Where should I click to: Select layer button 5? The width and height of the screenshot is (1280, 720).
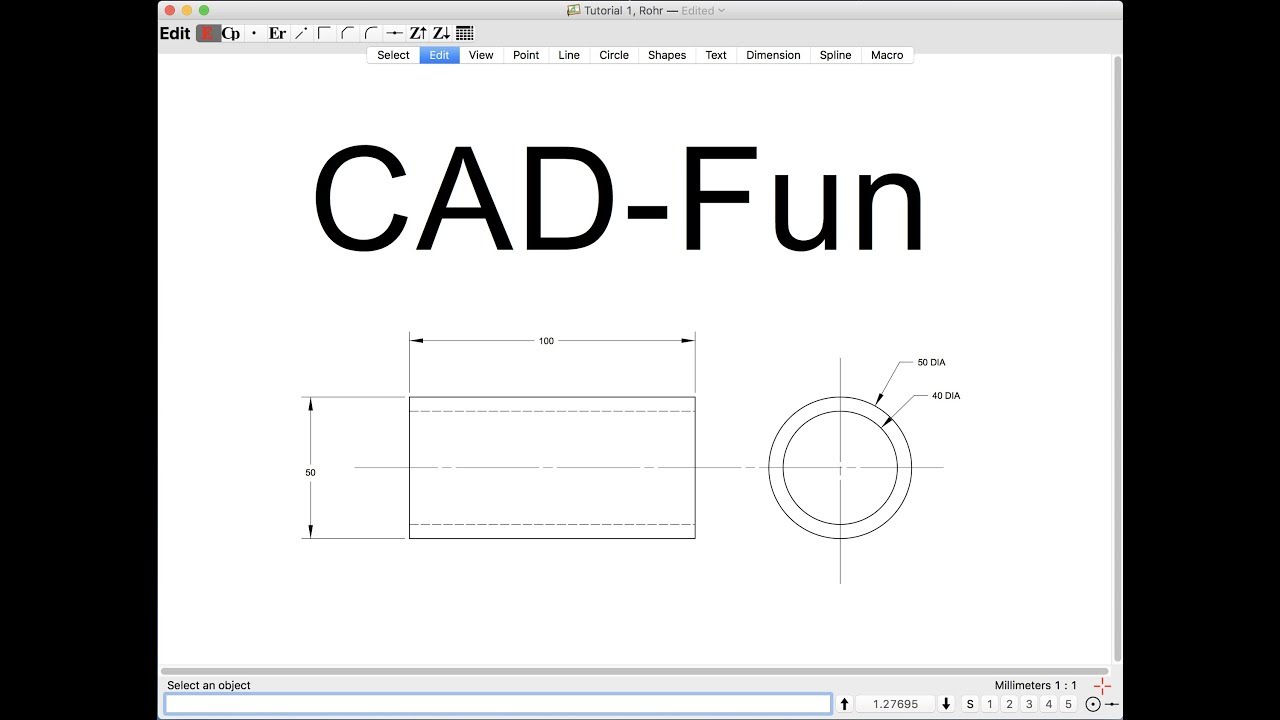1068,704
